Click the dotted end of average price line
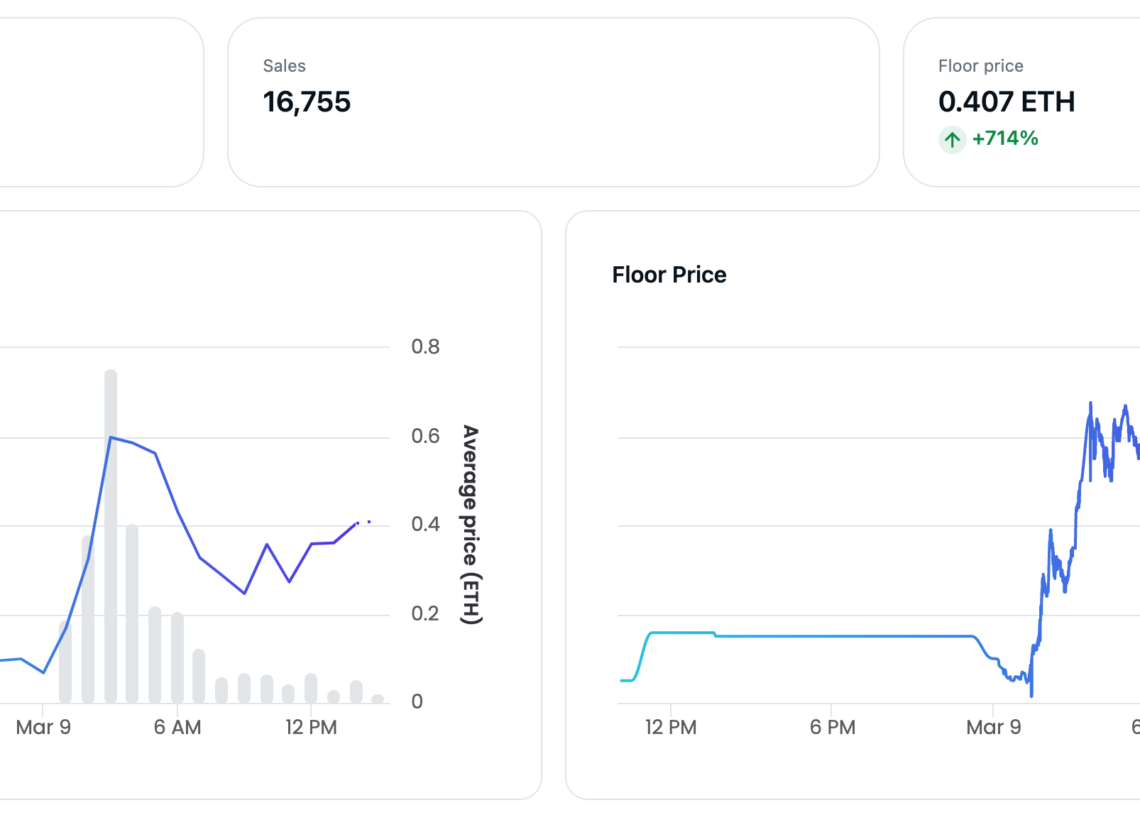 click(x=366, y=522)
